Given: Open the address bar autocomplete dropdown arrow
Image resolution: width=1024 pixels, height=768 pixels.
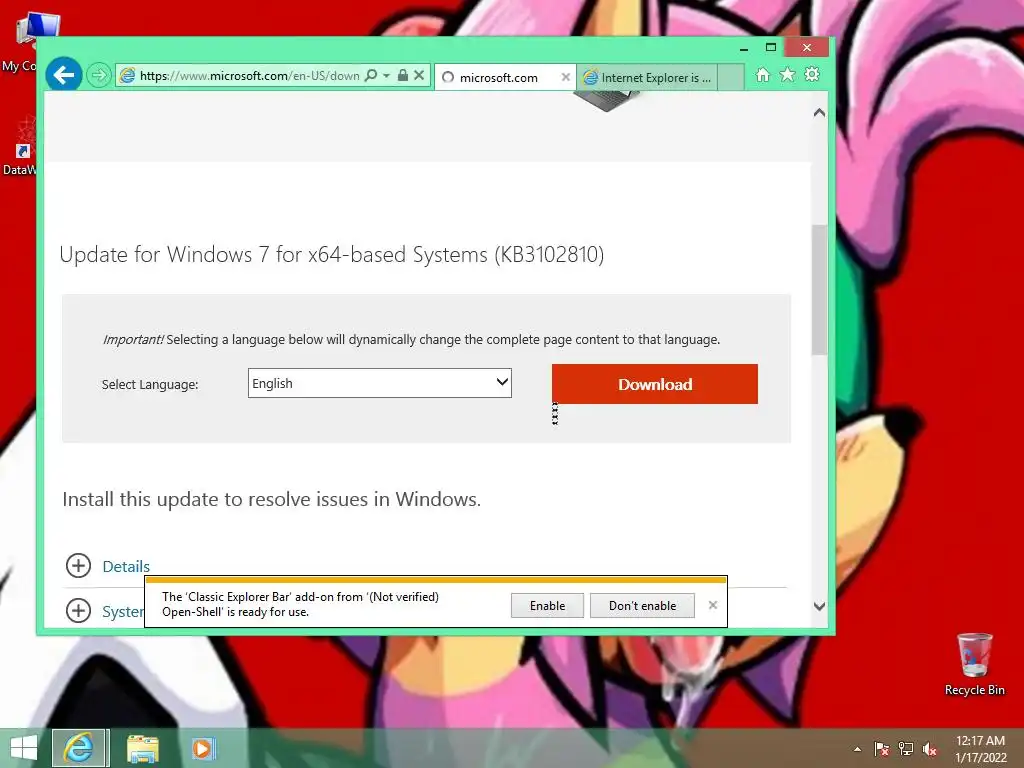Looking at the screenshot, I should [387, 76].
